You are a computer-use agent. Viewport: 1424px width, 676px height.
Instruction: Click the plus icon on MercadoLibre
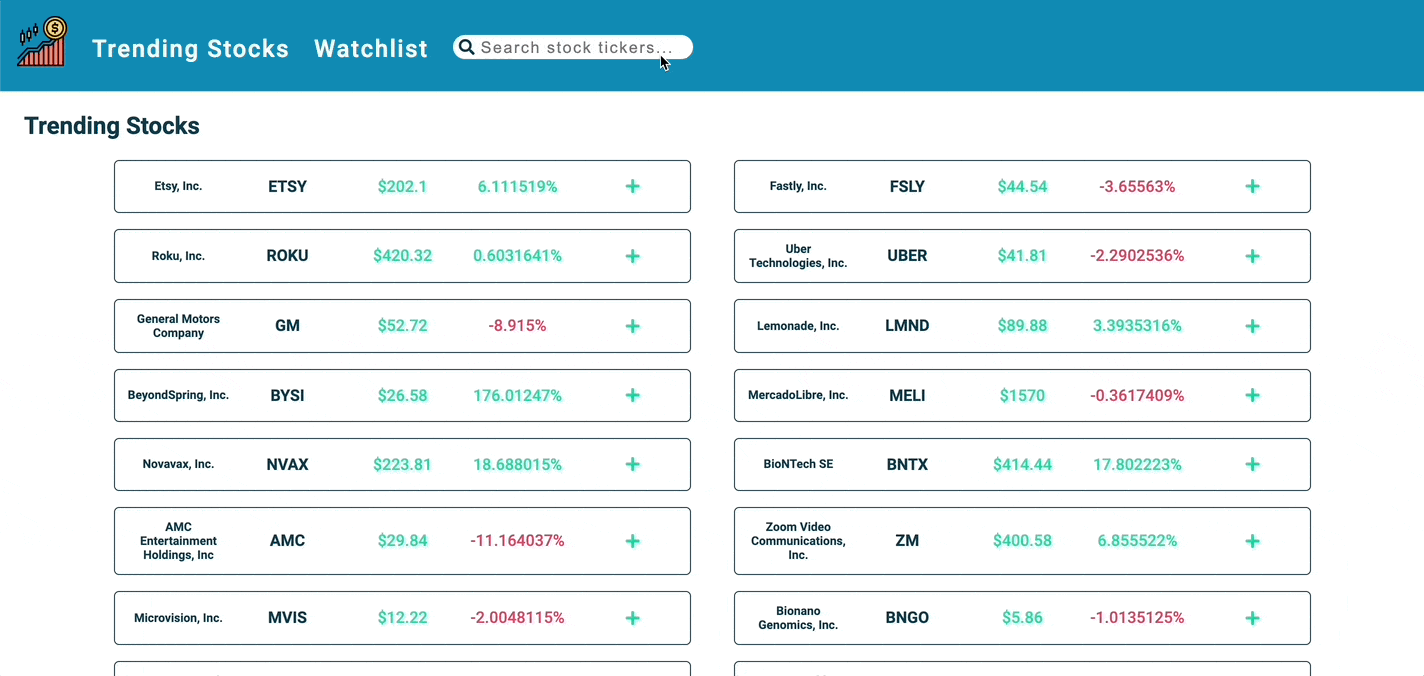pyautogui.click(x=1252, y=395)
